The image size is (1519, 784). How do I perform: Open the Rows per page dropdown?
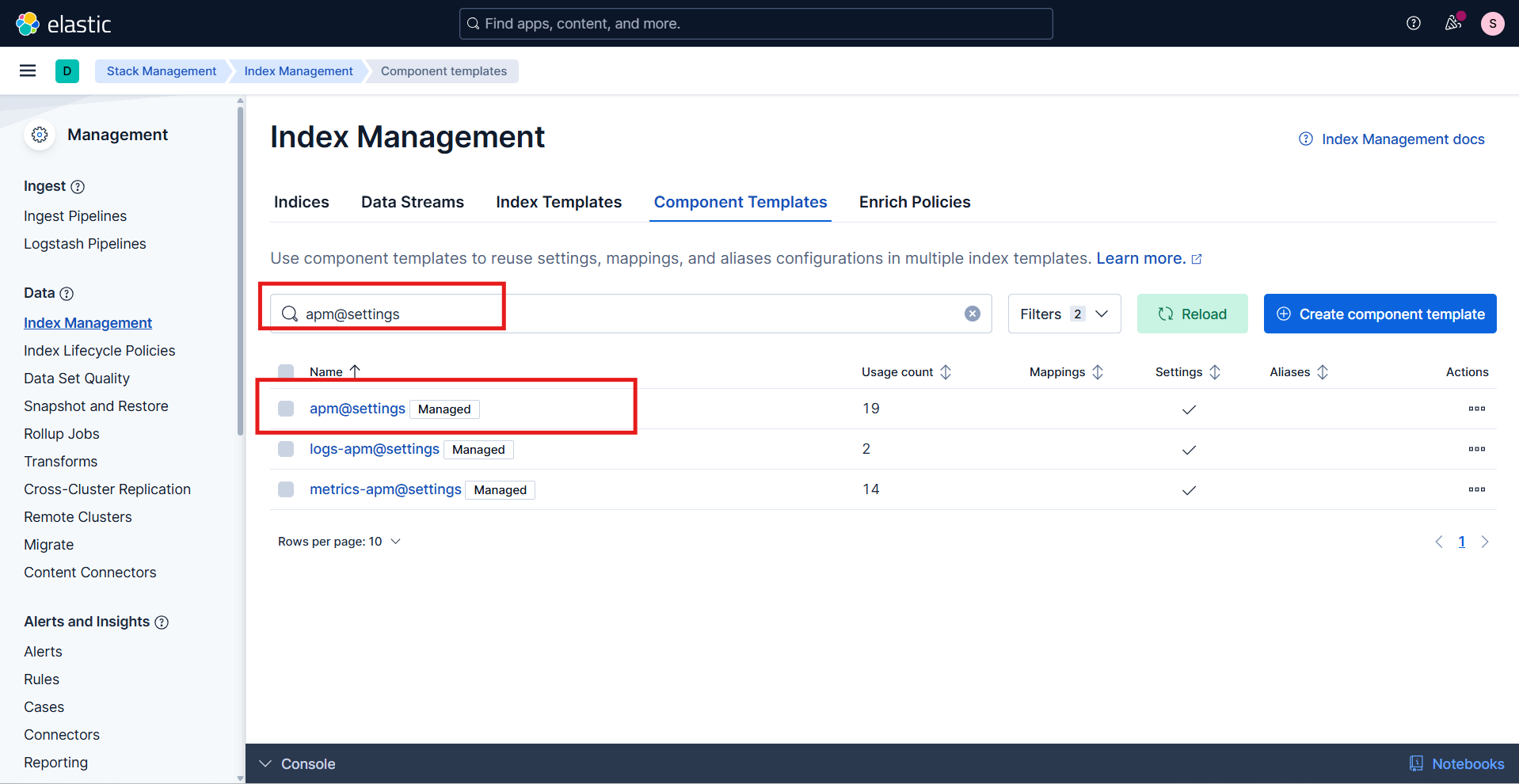[x=338, y=542]
